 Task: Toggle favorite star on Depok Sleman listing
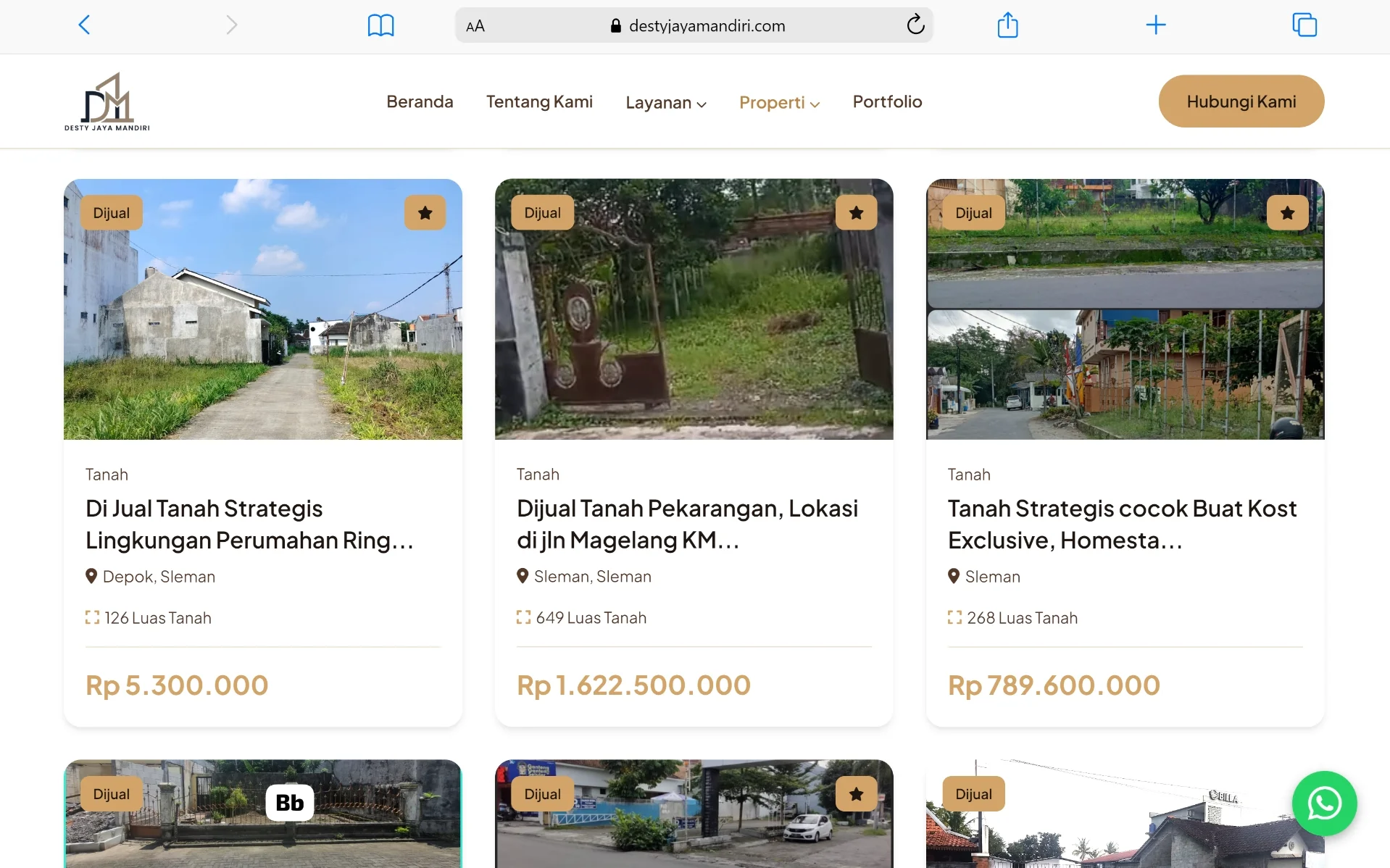pos(425,213)
